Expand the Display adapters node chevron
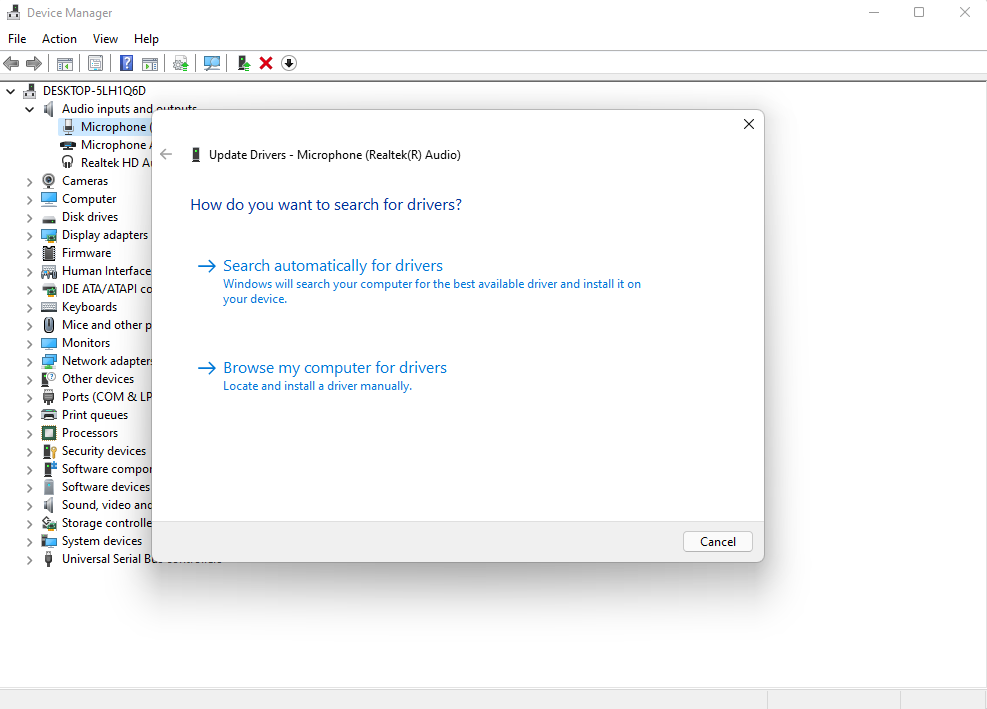The image size is (987, 709). pos(30,236)
